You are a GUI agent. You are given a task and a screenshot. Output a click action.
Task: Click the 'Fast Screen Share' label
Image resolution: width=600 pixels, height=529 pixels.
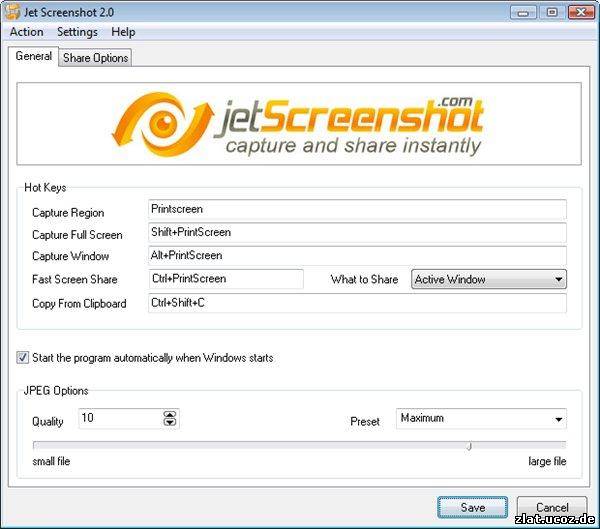(75, 279)
